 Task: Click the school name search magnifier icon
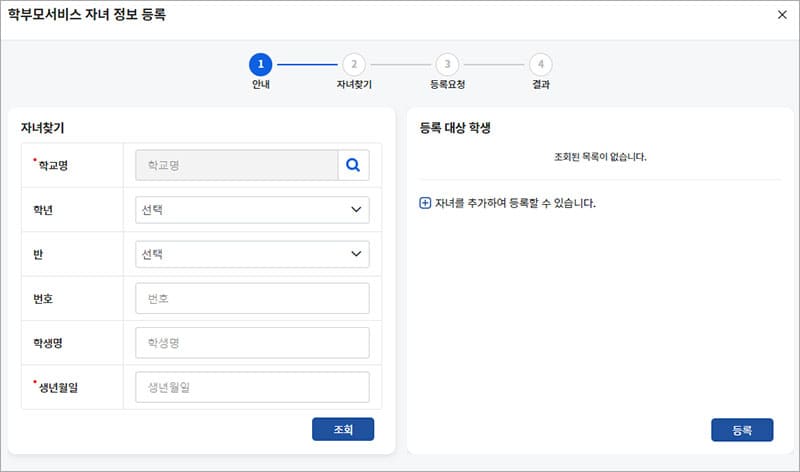tap(353, 165)
